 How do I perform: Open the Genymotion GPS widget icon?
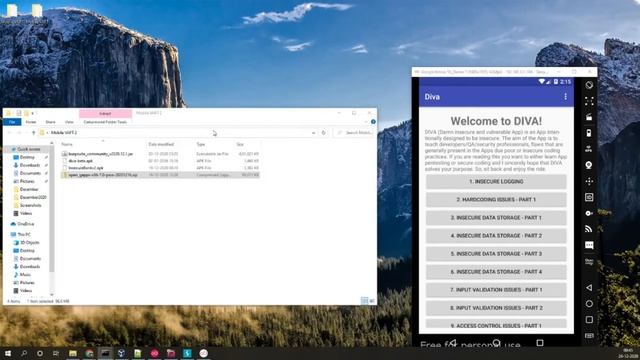(x=589, y=149)
